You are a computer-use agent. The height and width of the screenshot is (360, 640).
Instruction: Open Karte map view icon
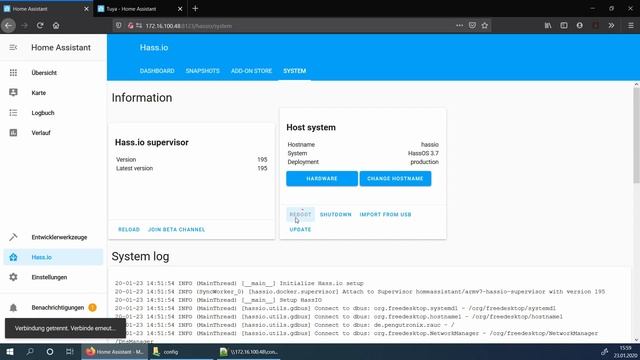click(13, 93)
